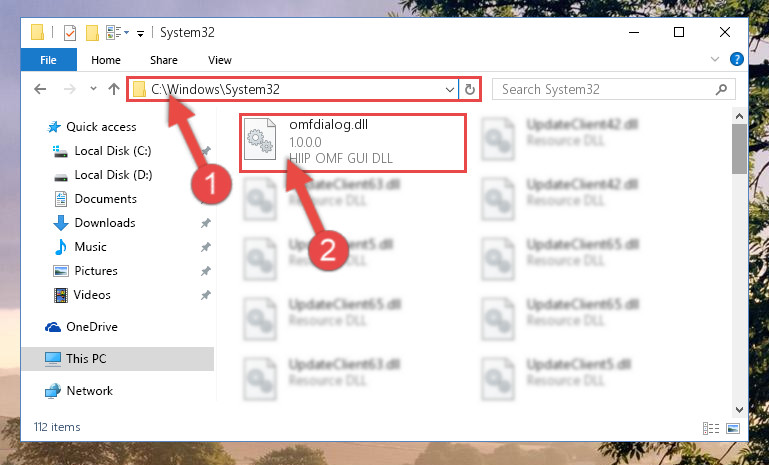Open recent locations dropdown arrow
This screenshot has height=465, width=769.
coord(93,89)
